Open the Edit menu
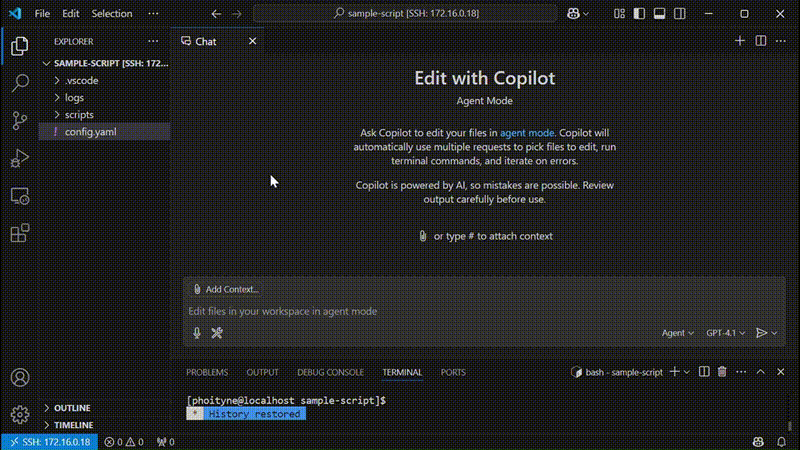Viewport: 800px width, 450px height. coord(70,14)
